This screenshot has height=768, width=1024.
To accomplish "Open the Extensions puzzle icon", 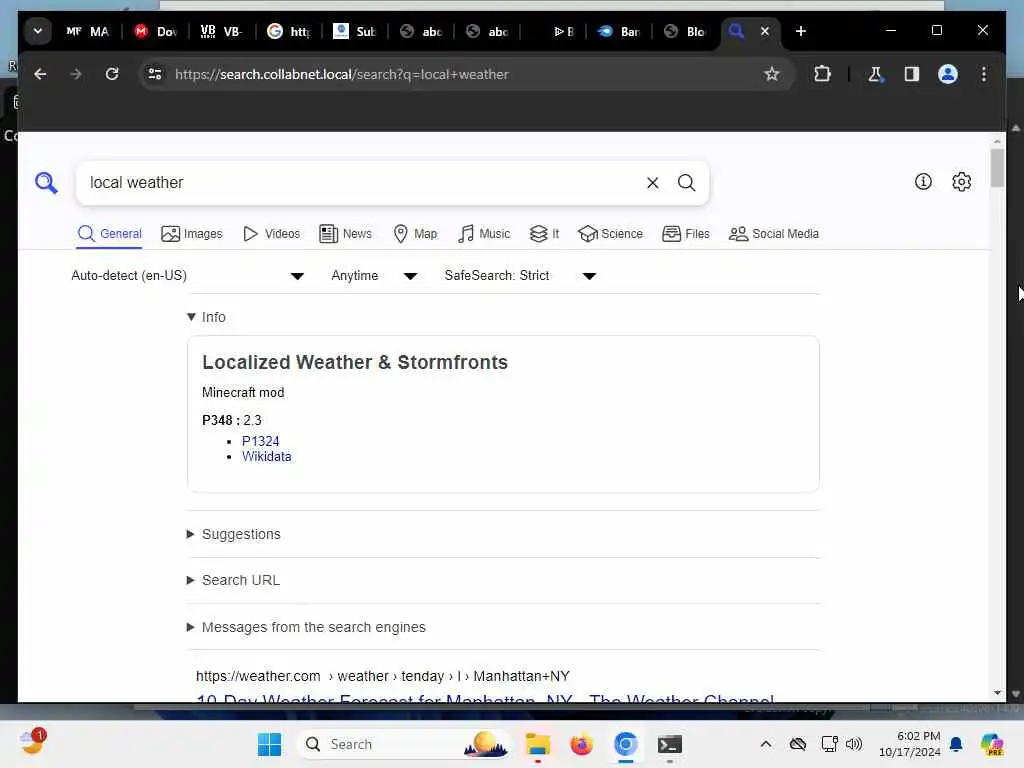I will click(x=822, y=74).
